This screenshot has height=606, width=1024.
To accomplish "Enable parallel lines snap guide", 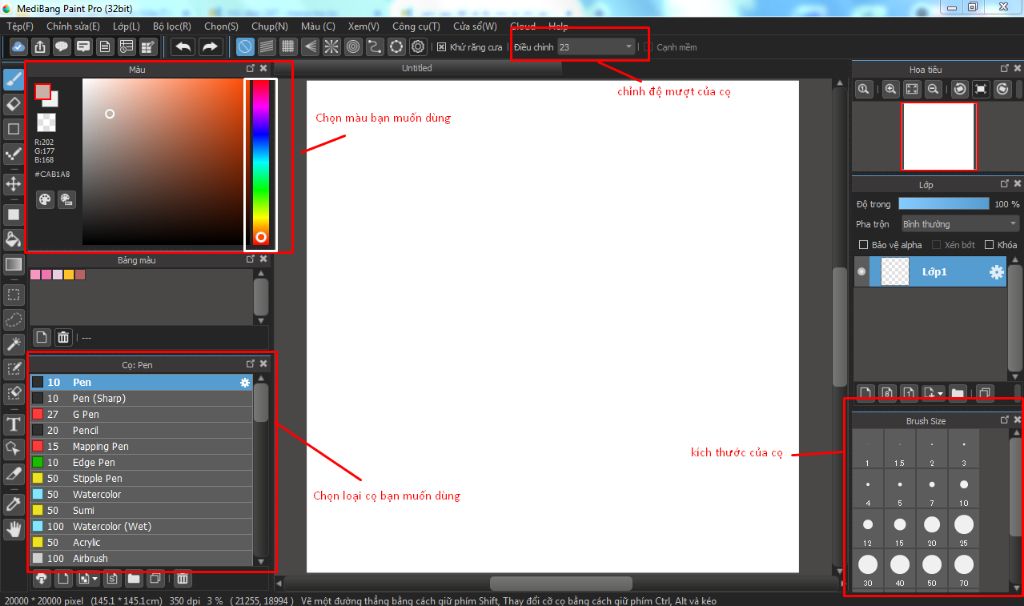I will pos(266,47).
